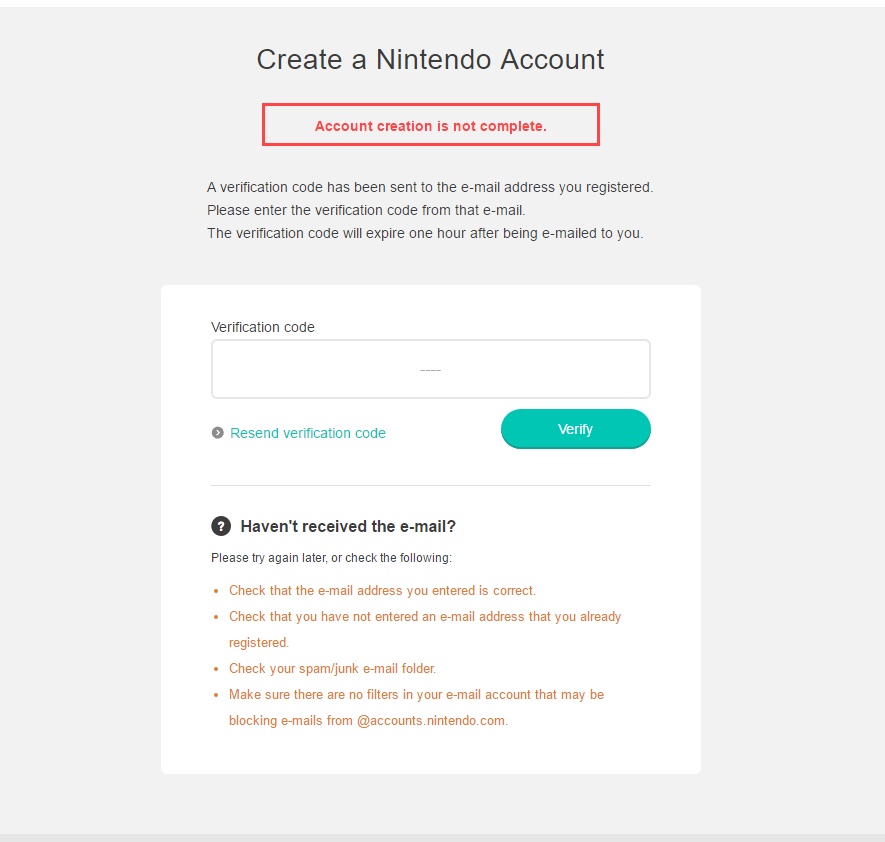Click the Verification code input field
Viewport: 885px width, 842px height.
pos(430,369)
